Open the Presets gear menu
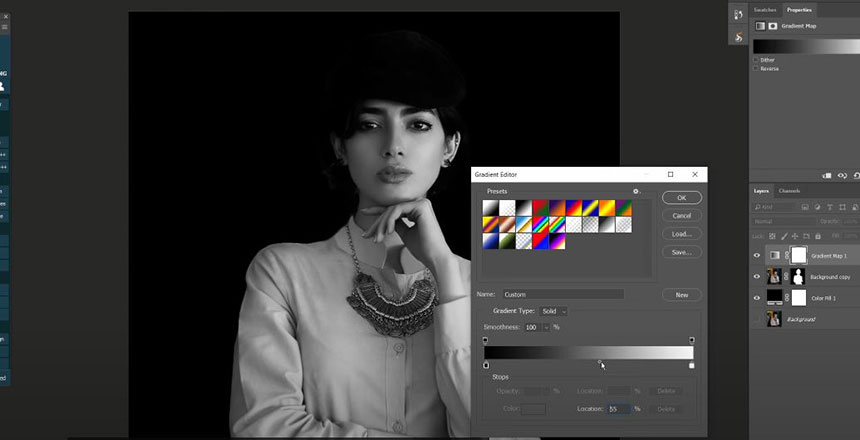860x440 pixels. click(636, 191)
